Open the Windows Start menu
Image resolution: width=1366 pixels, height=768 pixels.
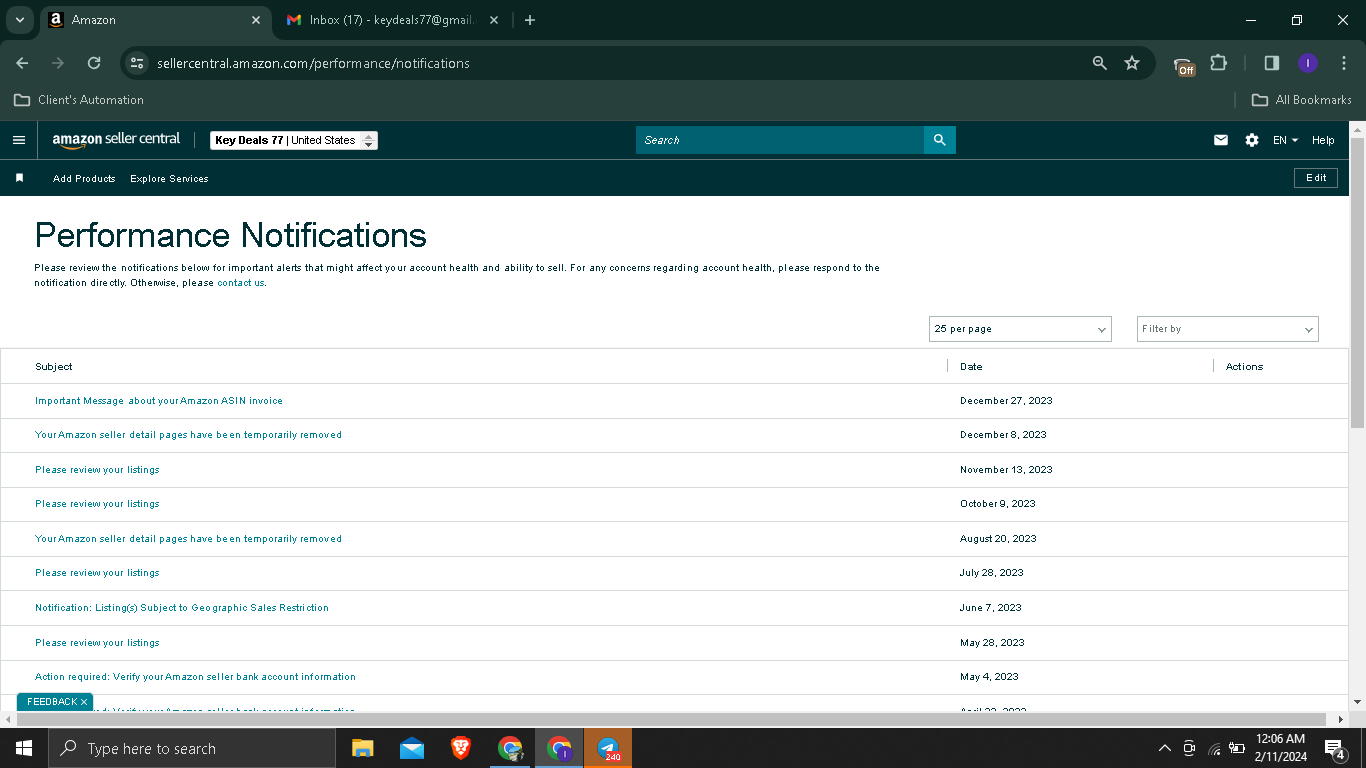click(x=24, y=748)
